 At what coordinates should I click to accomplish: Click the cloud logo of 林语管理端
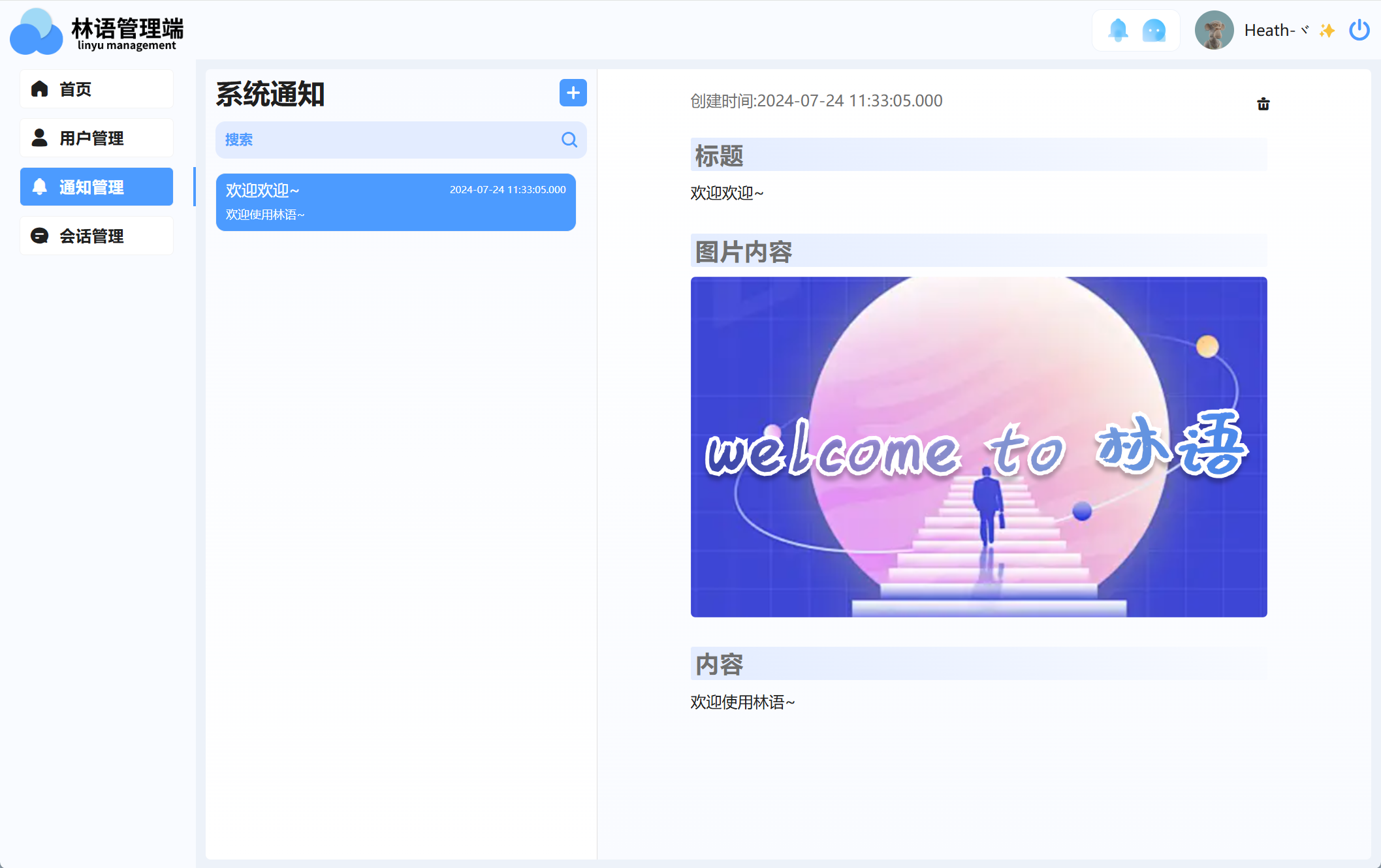37,31
